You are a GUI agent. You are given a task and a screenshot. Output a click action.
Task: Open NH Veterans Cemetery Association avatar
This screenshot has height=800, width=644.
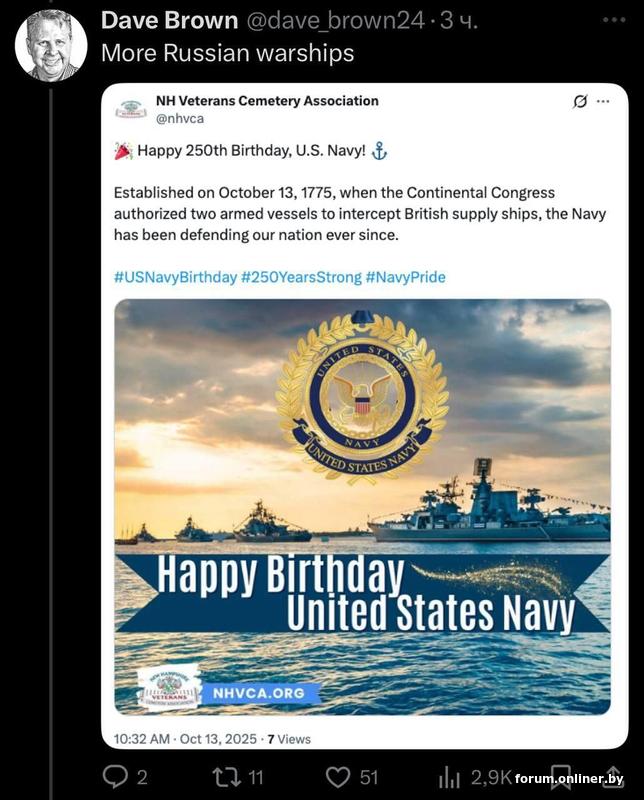click(132, 109)
